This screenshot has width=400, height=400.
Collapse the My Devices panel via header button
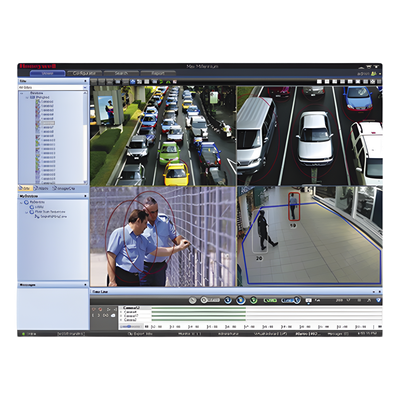(x=85, y=196)
